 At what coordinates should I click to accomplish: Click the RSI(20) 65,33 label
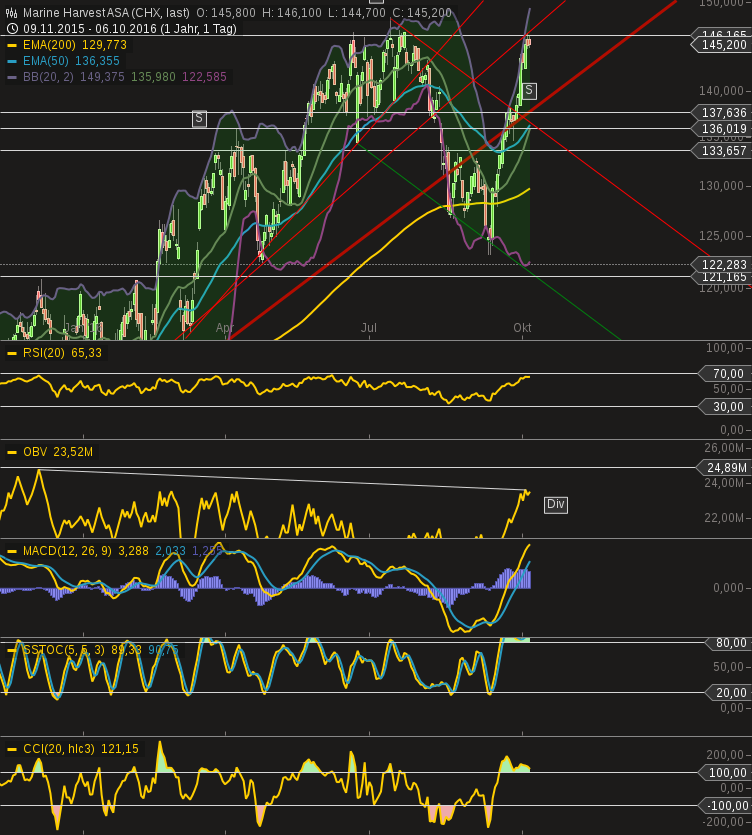pyautogui.click(x=62, y=353)
